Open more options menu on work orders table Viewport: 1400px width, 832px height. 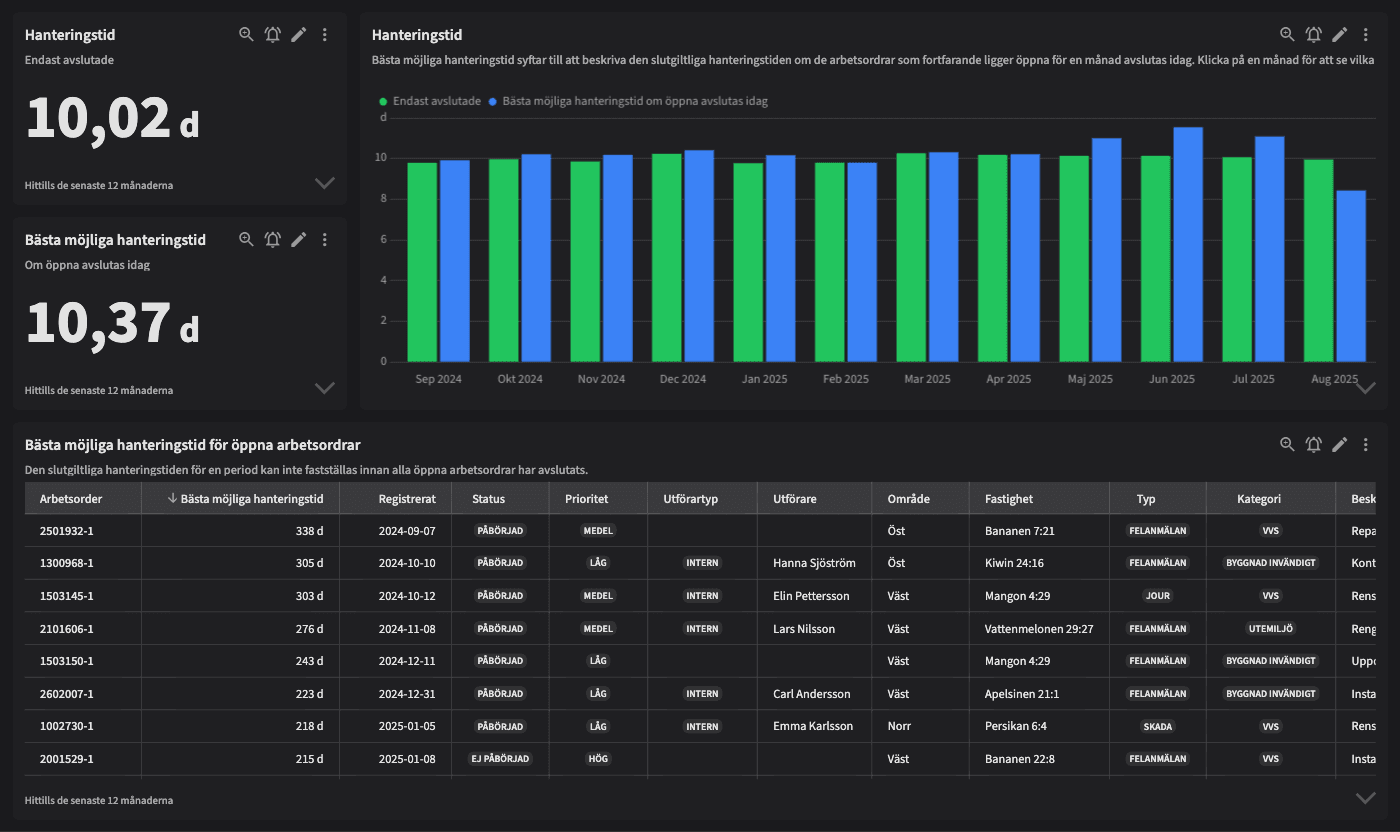pyautogui.click(x=1366, y=444)
